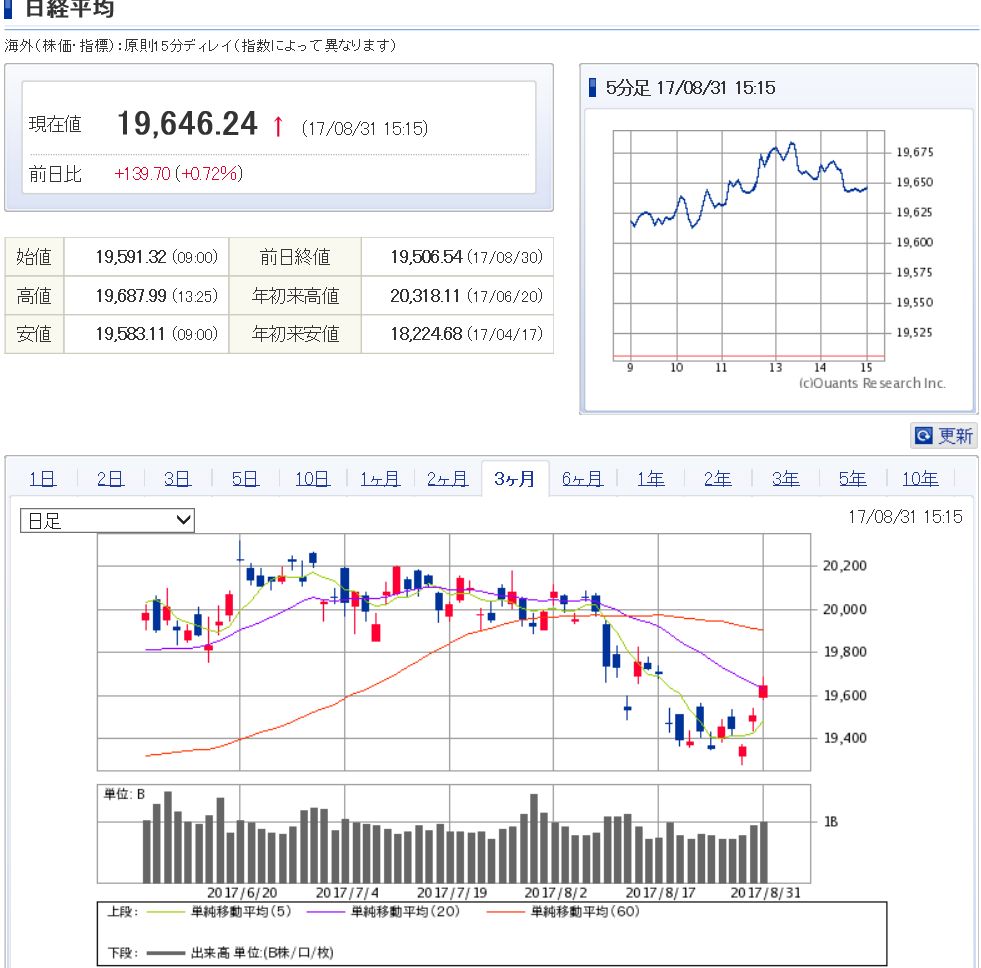Switch to the 2日 chart tab

pos(110,479)
